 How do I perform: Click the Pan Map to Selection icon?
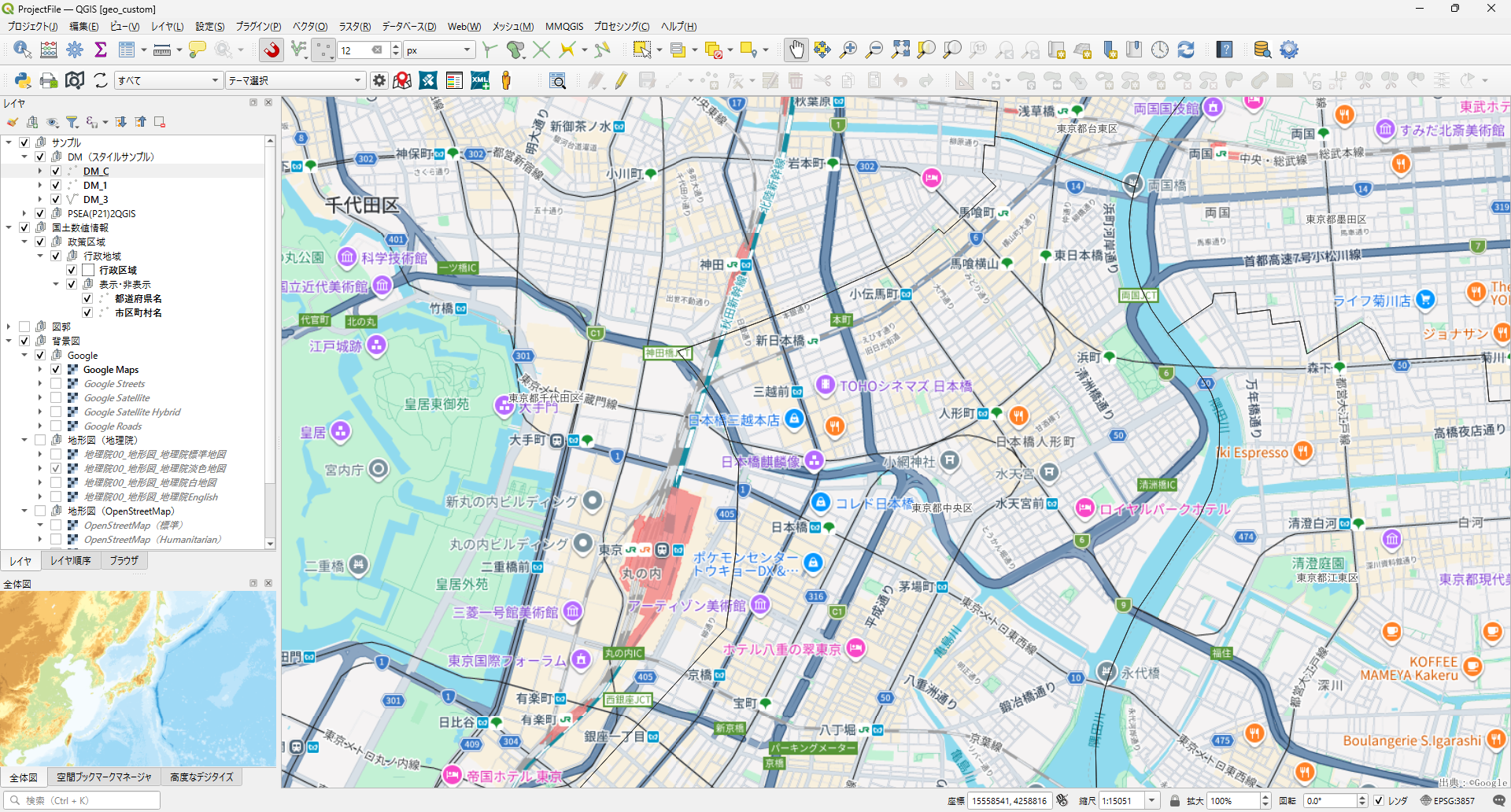822,50
